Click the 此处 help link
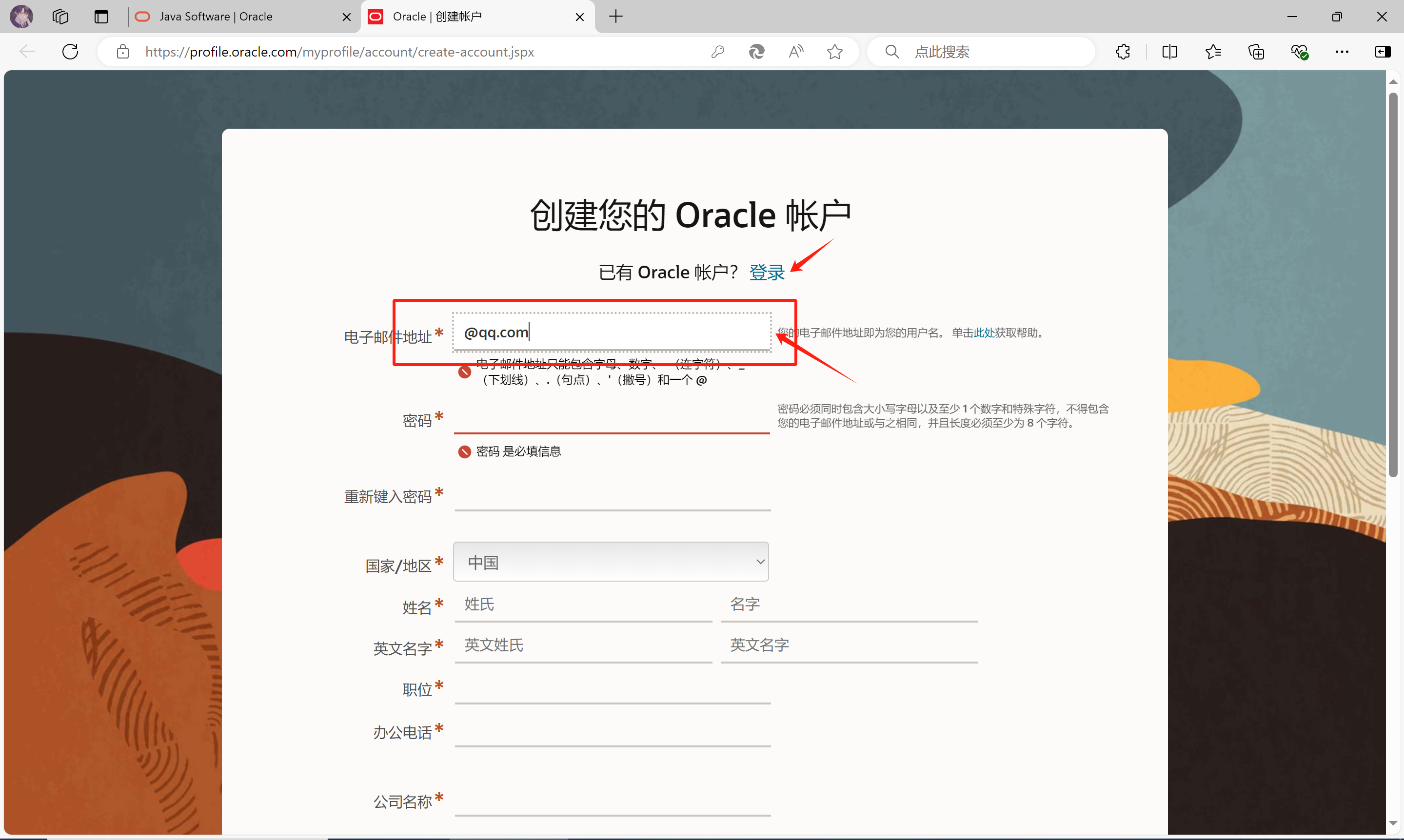This screenshot has height=840, width=1404. (x=984, y=333)
